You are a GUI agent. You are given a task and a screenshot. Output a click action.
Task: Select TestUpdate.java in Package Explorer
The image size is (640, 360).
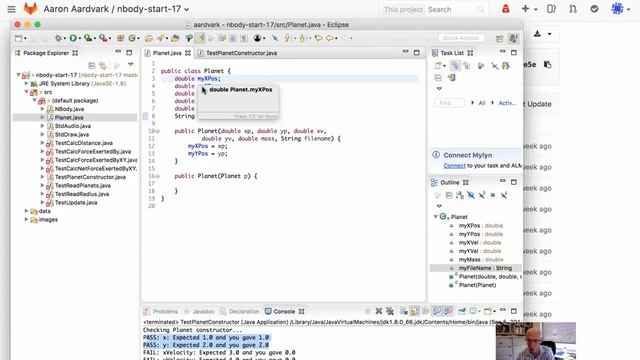pyautogui.click(x=76, y=202)
